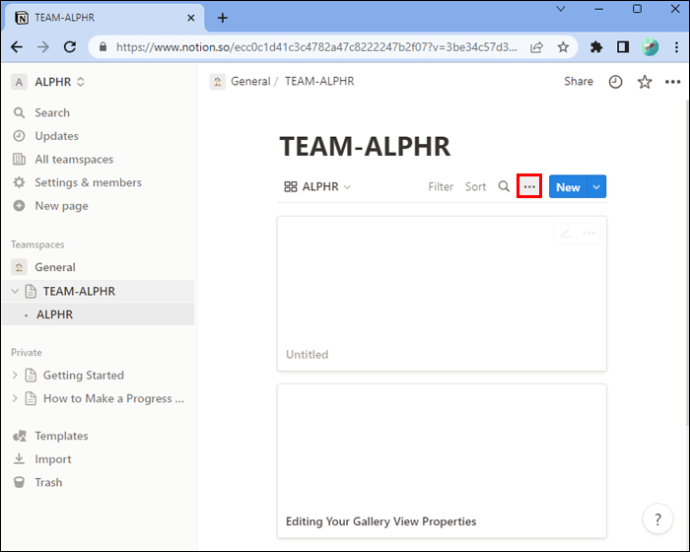Open All teamspaces in the sidebar
This screenshot has width=690, height=552.
tap(74, 159)
